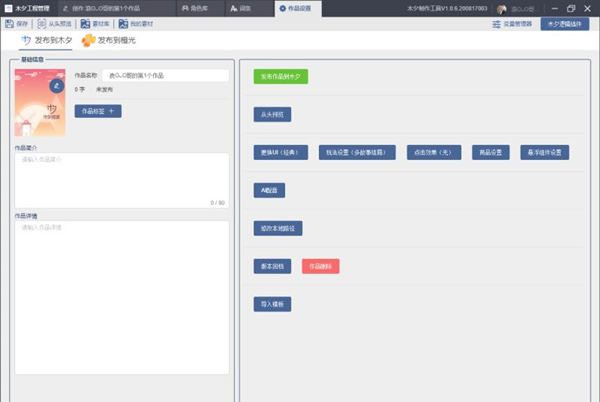Click into the 作品名称 text field
The width and height of the screenshot is (600, 402).
pos(165,75)
